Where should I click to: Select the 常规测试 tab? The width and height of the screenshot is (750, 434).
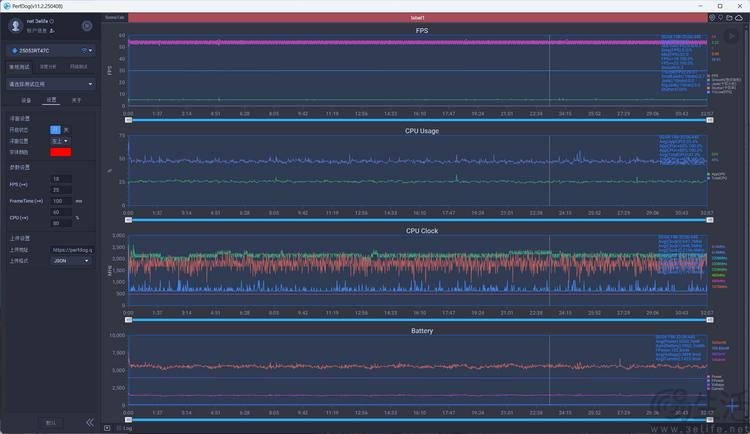click(x=19, y=67)
